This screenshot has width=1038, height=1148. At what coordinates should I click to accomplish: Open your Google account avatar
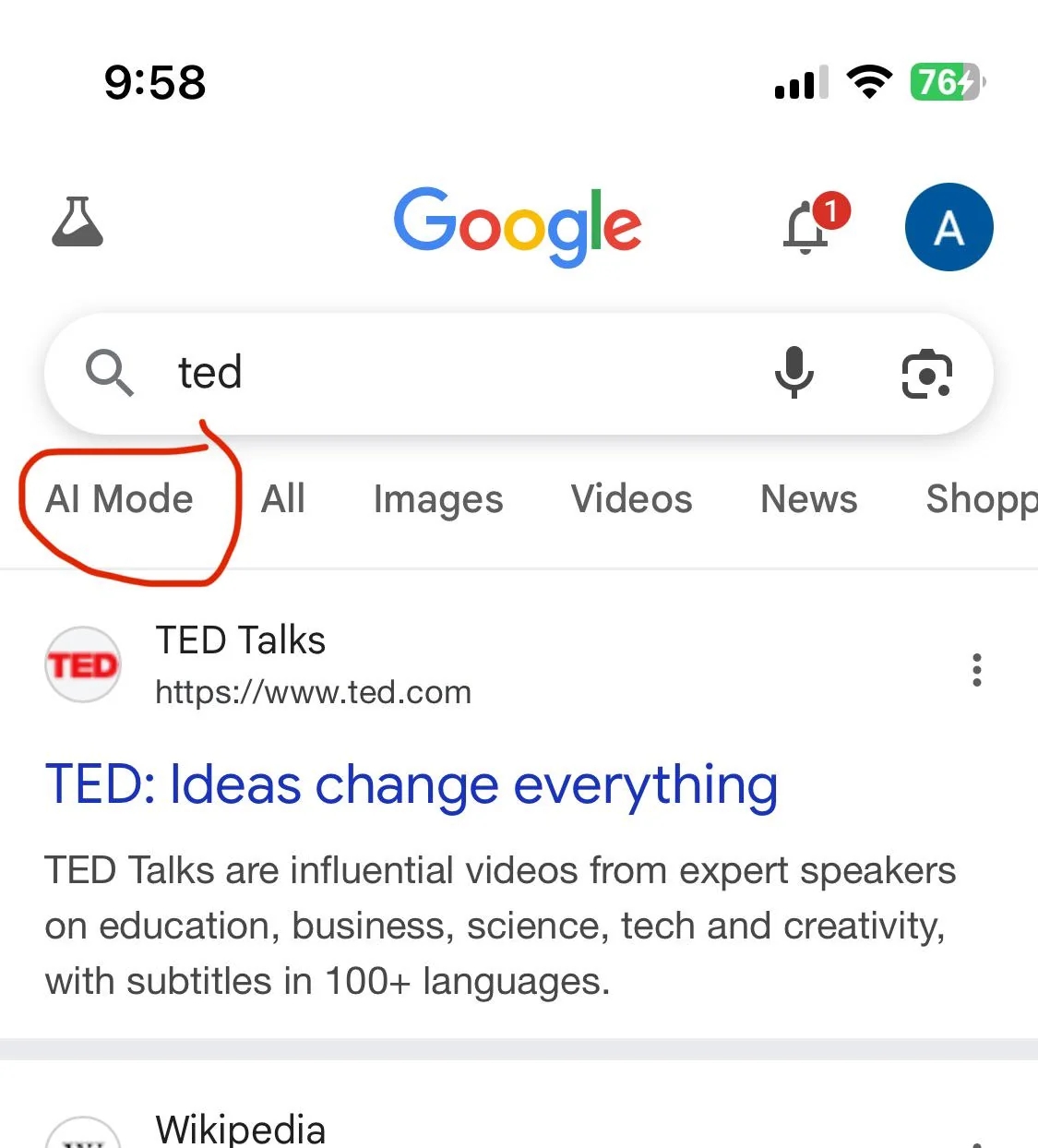pyautogui.click(x=949, y=227)
